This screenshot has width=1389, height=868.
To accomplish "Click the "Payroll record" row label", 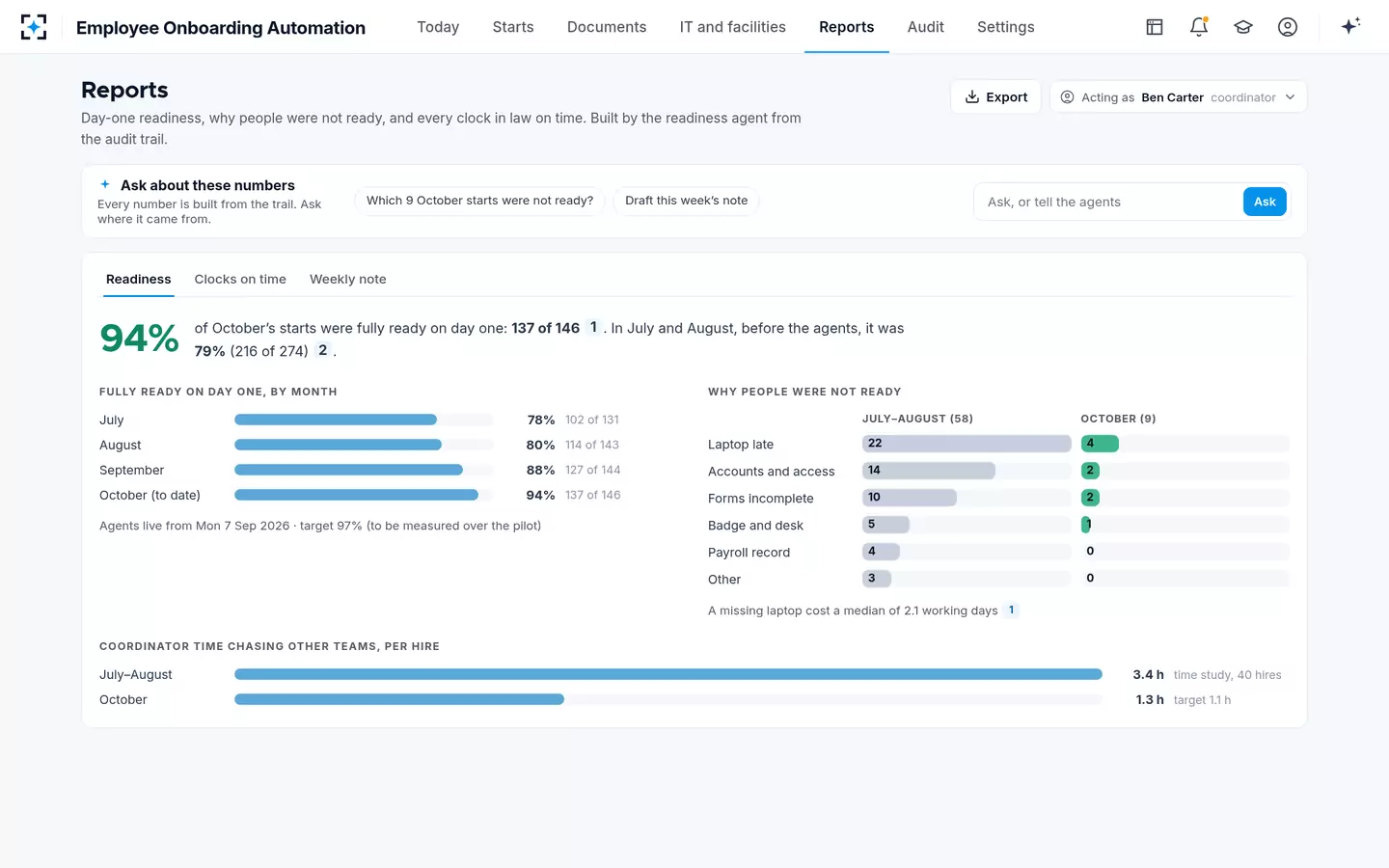I will (749, 553).
